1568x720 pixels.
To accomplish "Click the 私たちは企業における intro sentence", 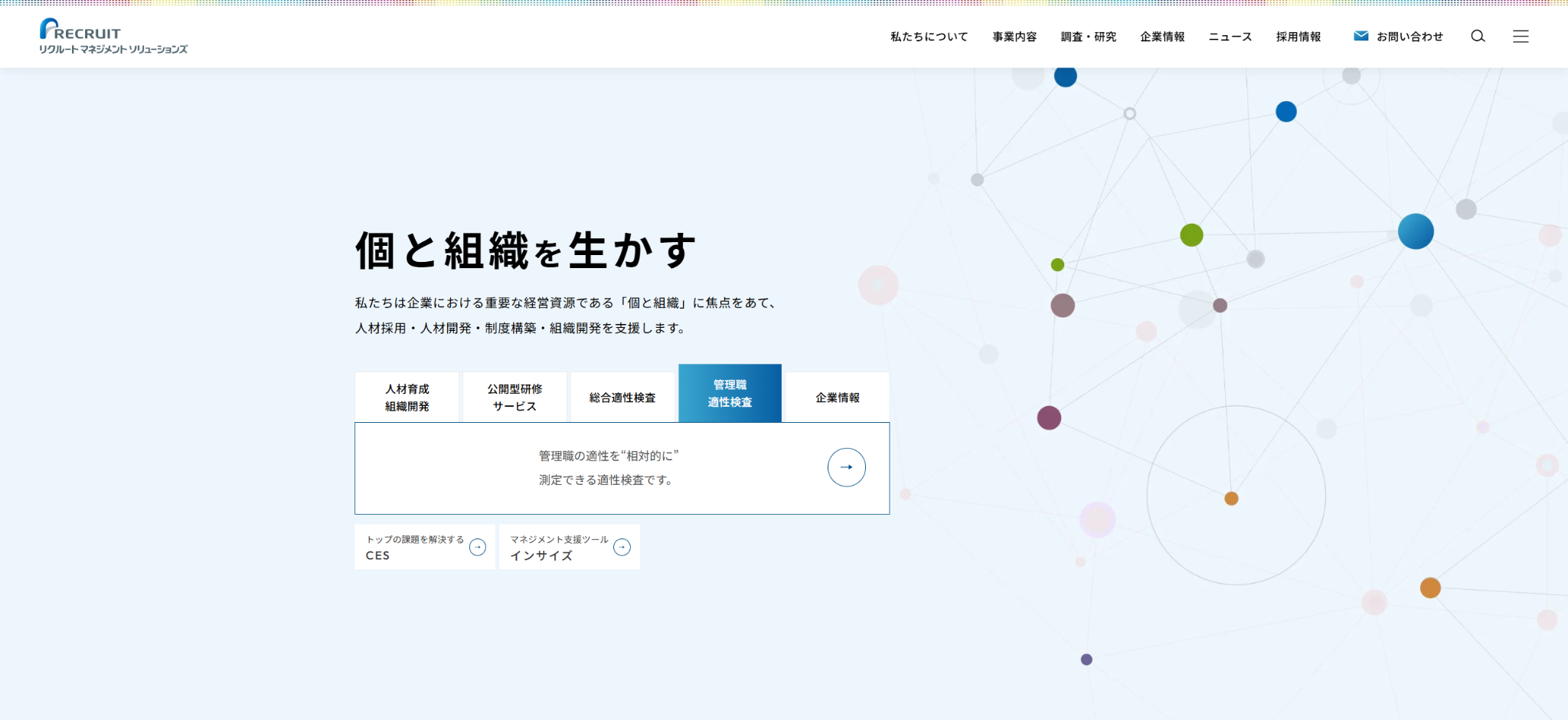I will (568, 303).
